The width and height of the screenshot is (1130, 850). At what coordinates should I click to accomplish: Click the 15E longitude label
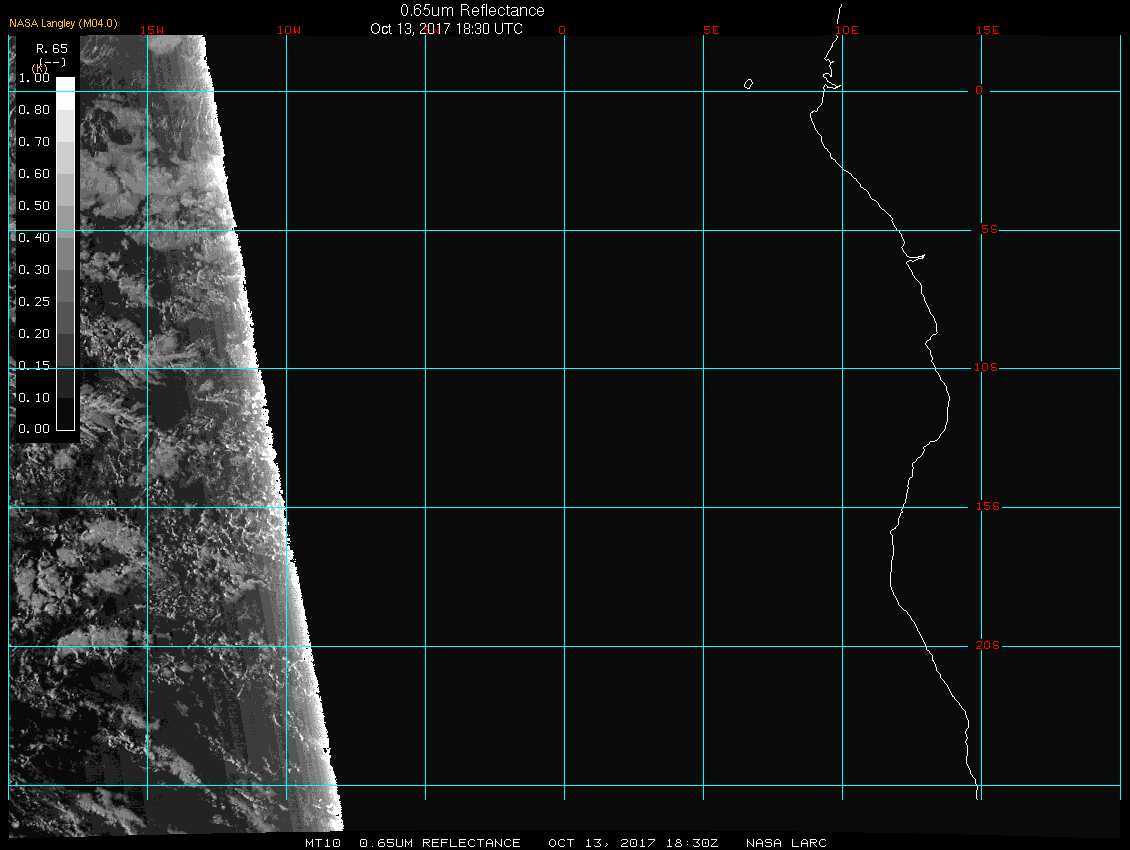click(988, 30)
